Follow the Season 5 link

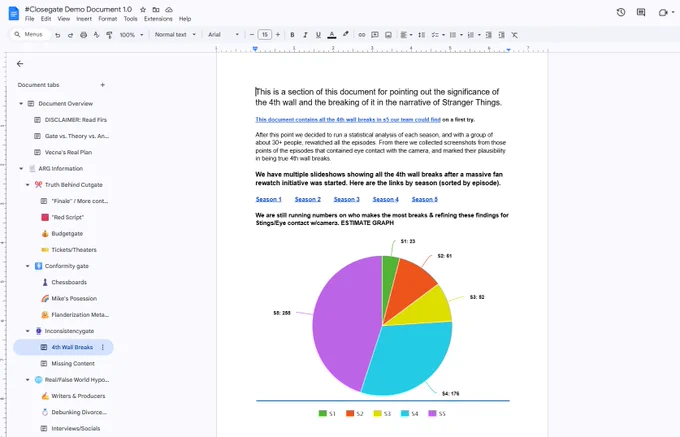point(425,199)
